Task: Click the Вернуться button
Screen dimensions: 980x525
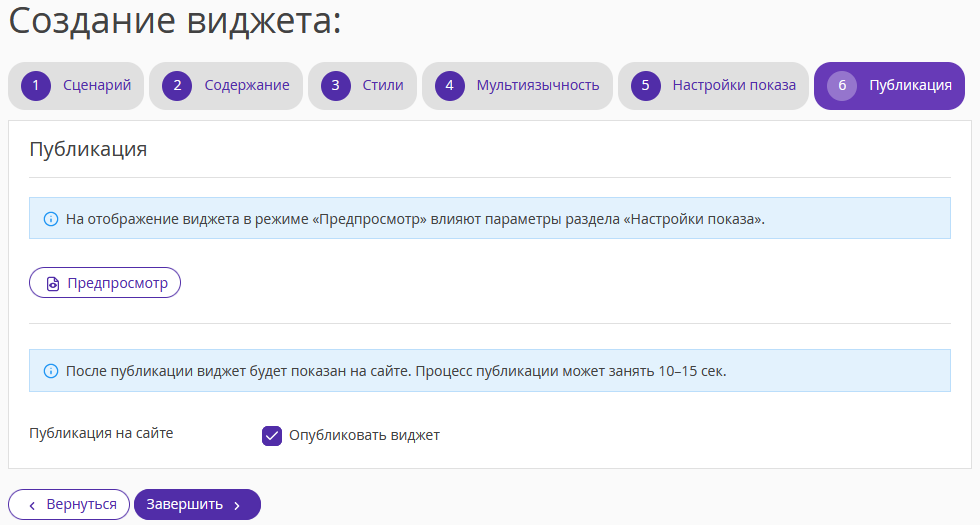Action: pyautogui.click(x=69, y=504)
